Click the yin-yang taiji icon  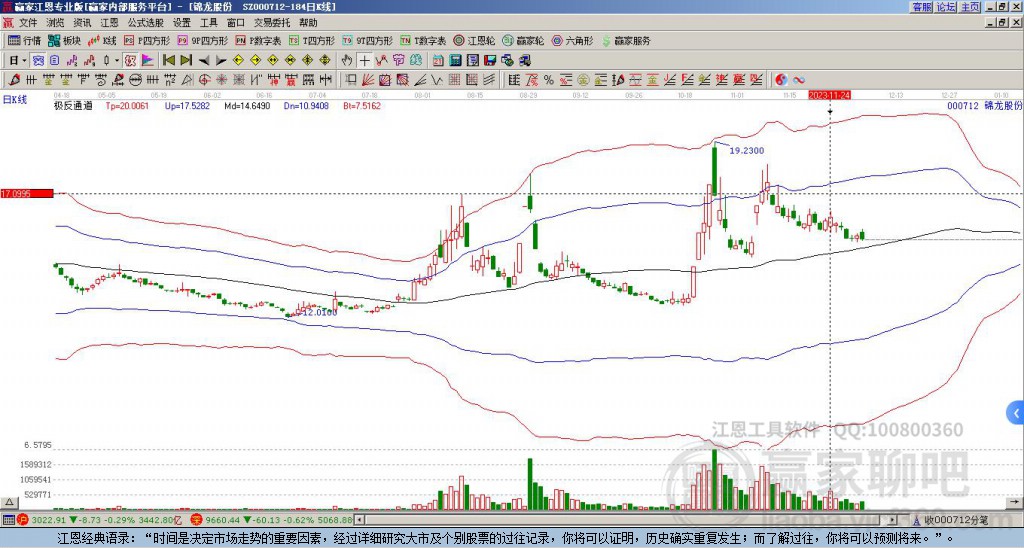coord(781,80)
